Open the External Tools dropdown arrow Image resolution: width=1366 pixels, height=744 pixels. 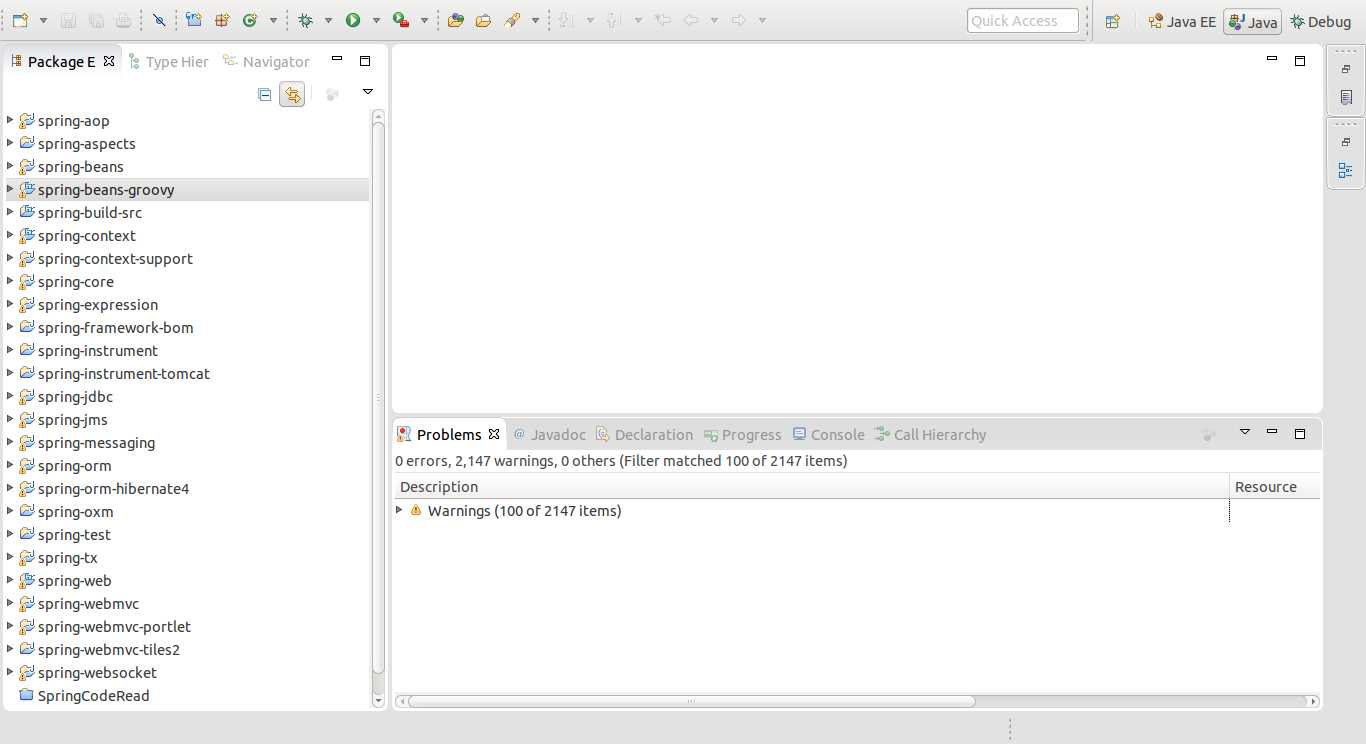[424, 20]
